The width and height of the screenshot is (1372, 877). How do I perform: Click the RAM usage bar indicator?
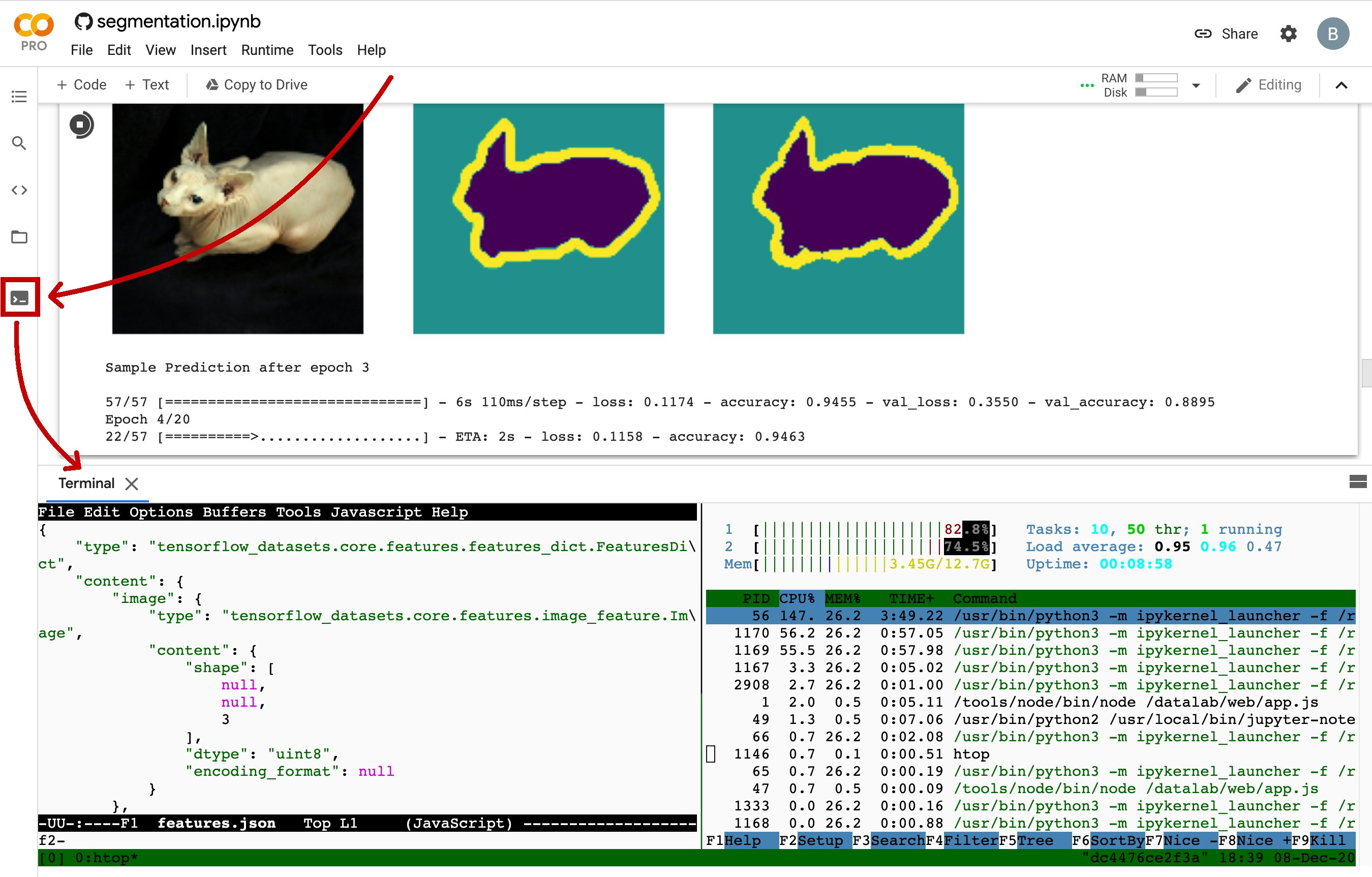click(x=1155, y=77)
